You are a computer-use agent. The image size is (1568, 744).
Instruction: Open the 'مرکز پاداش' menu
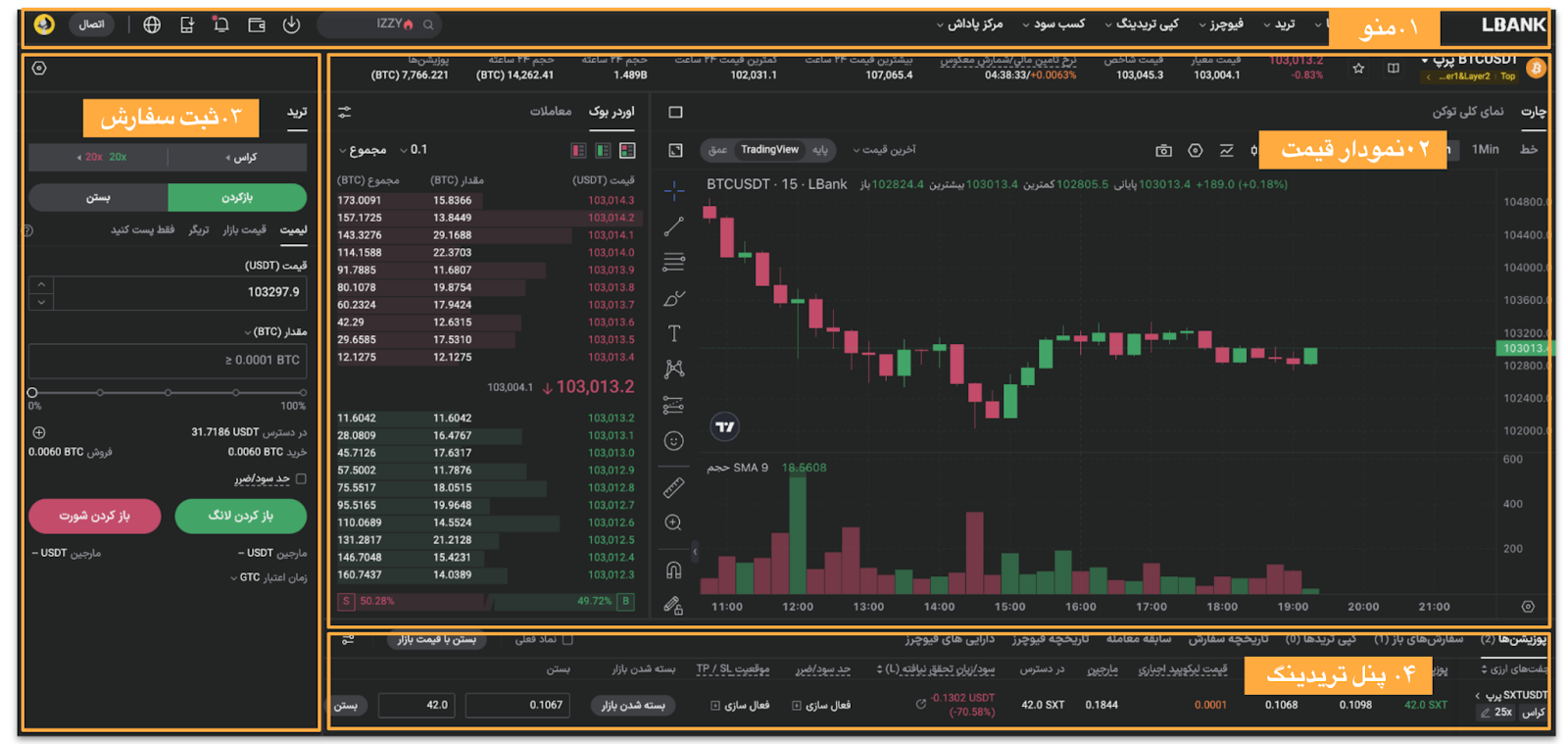coord(970,25)
